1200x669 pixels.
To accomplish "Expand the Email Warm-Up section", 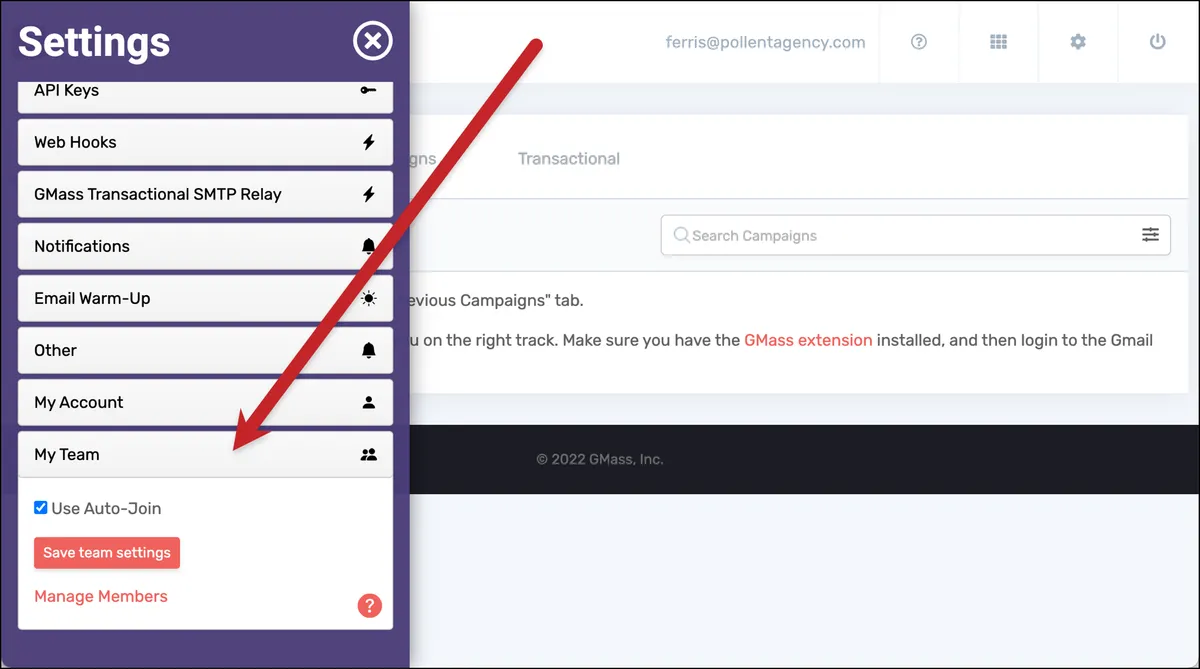I will point(205,298).
